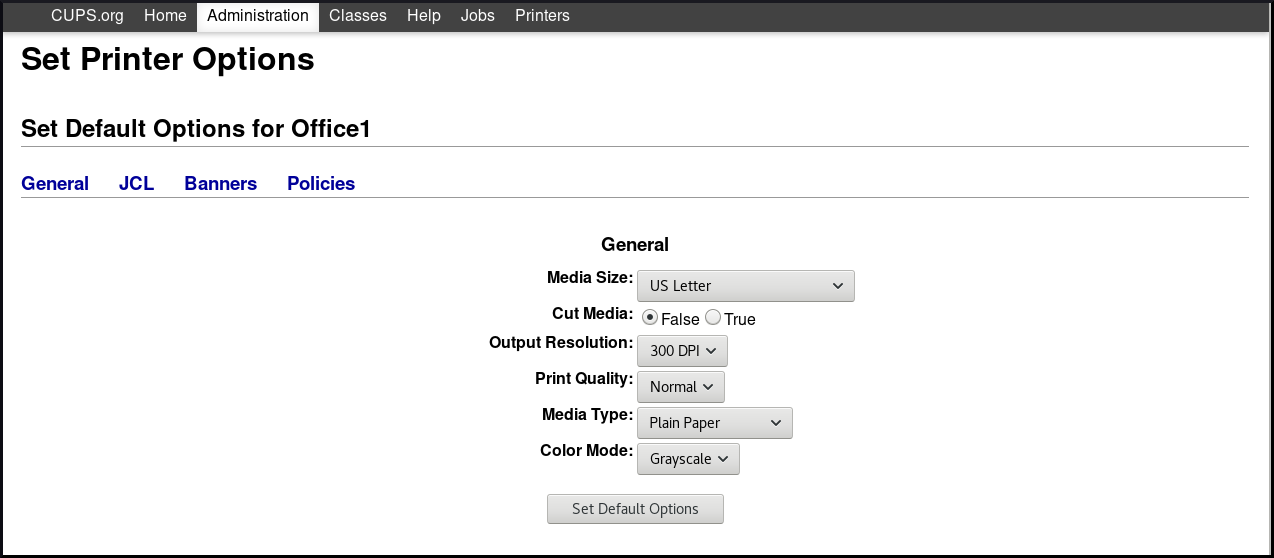Image resolution: width=1274 pixels, height=558 pixels.
Task: Expand the Media Type dropdown
Action: coord(714,423)
